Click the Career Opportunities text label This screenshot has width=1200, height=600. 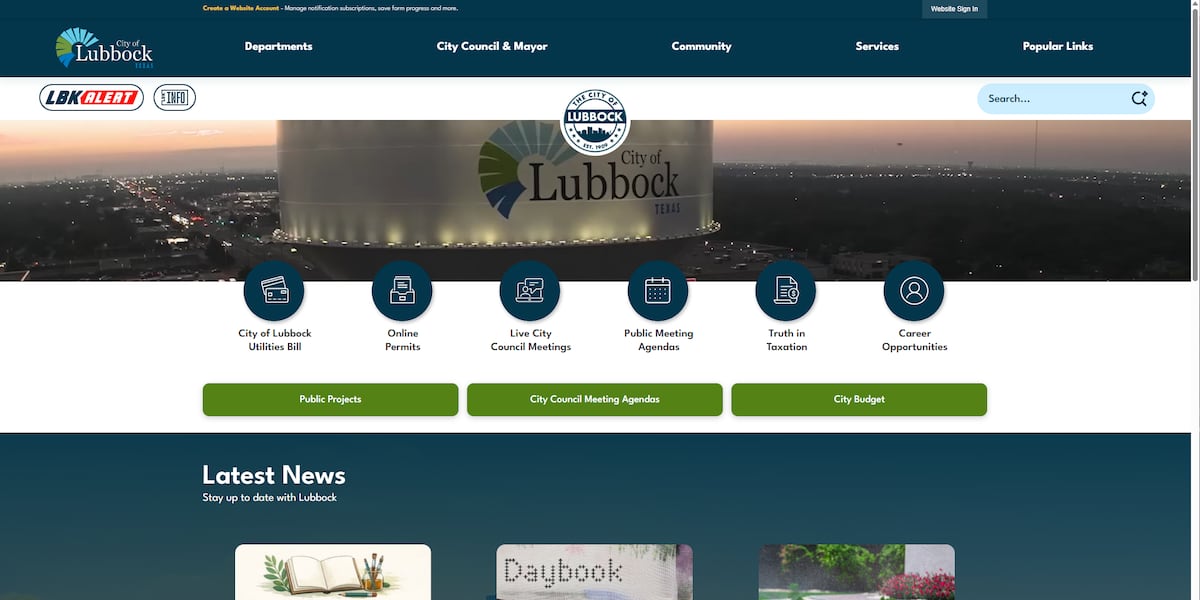(x=915, y=340)
